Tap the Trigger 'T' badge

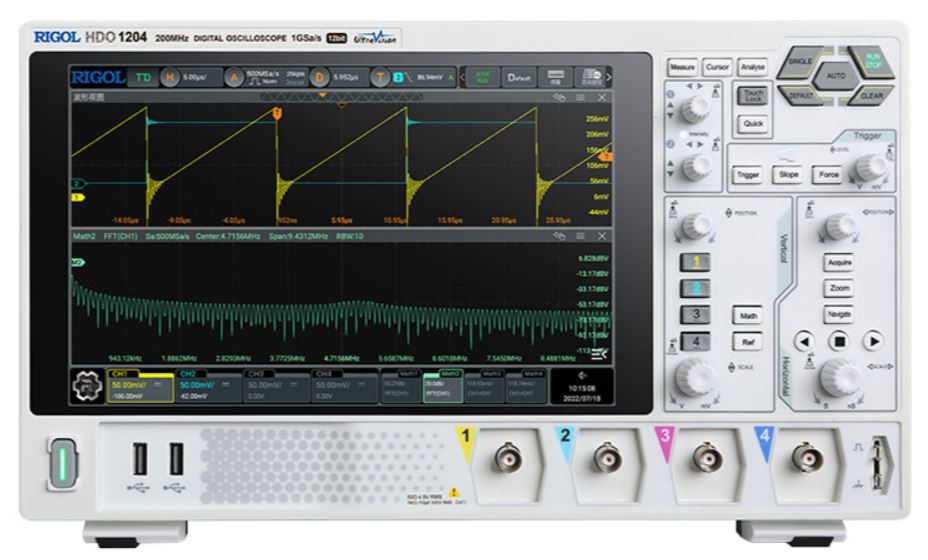(x=380, y=77)
